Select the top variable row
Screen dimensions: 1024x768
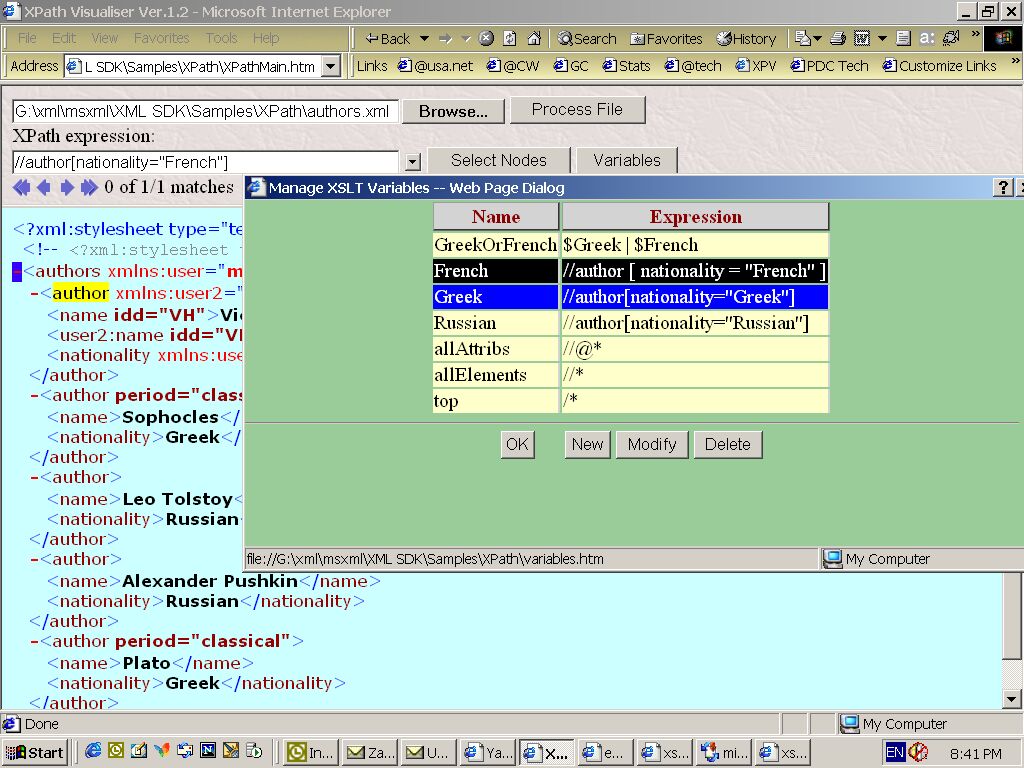click(631, 401)
